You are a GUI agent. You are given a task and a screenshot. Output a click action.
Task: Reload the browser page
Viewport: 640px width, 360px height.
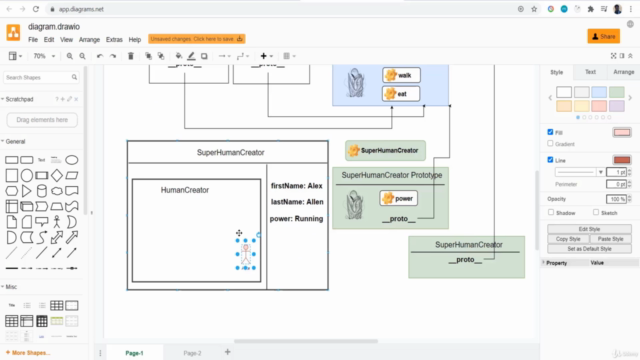(x=36, y=9)
